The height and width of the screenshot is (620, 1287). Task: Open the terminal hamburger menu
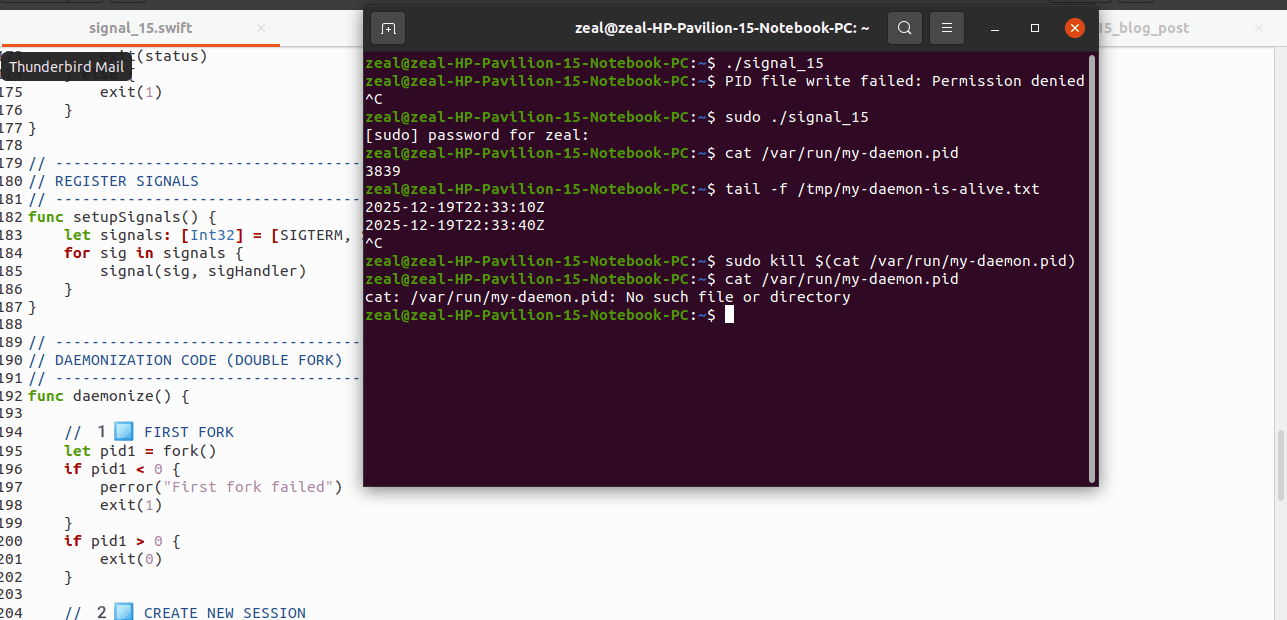(x=947, y=28)
